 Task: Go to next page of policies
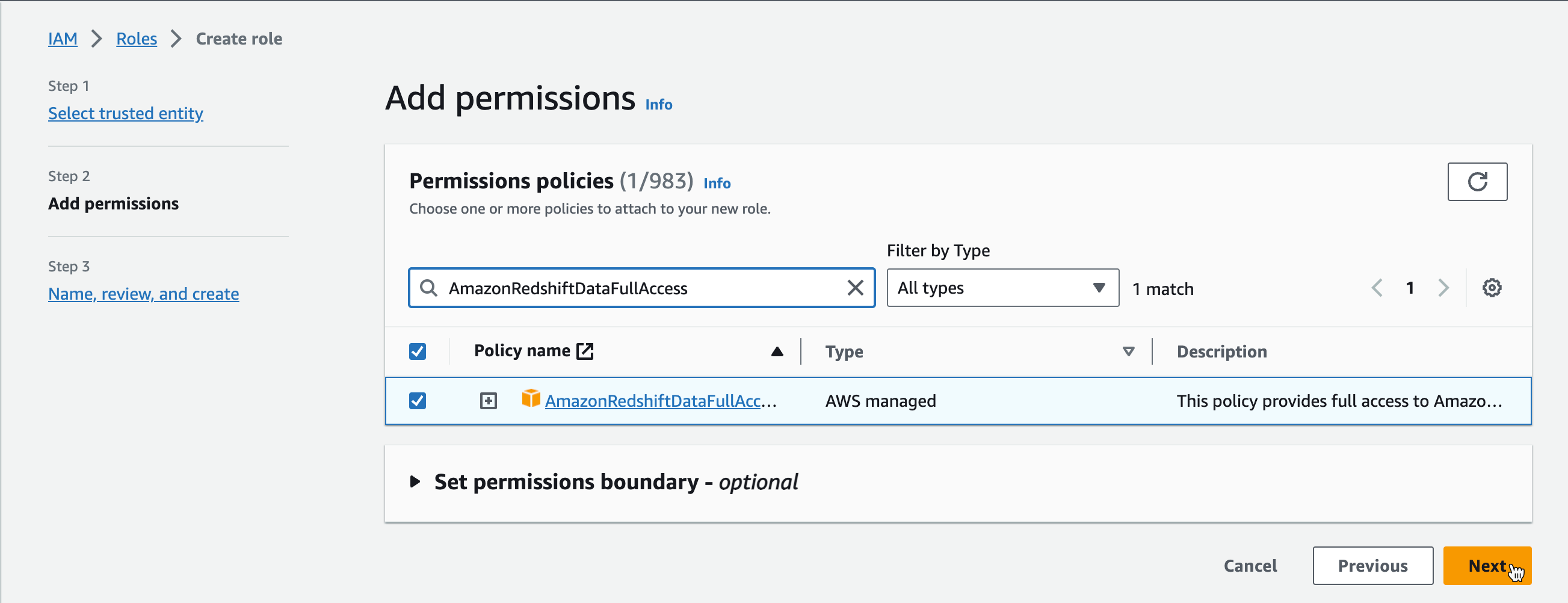click(x=1443, y=288)
